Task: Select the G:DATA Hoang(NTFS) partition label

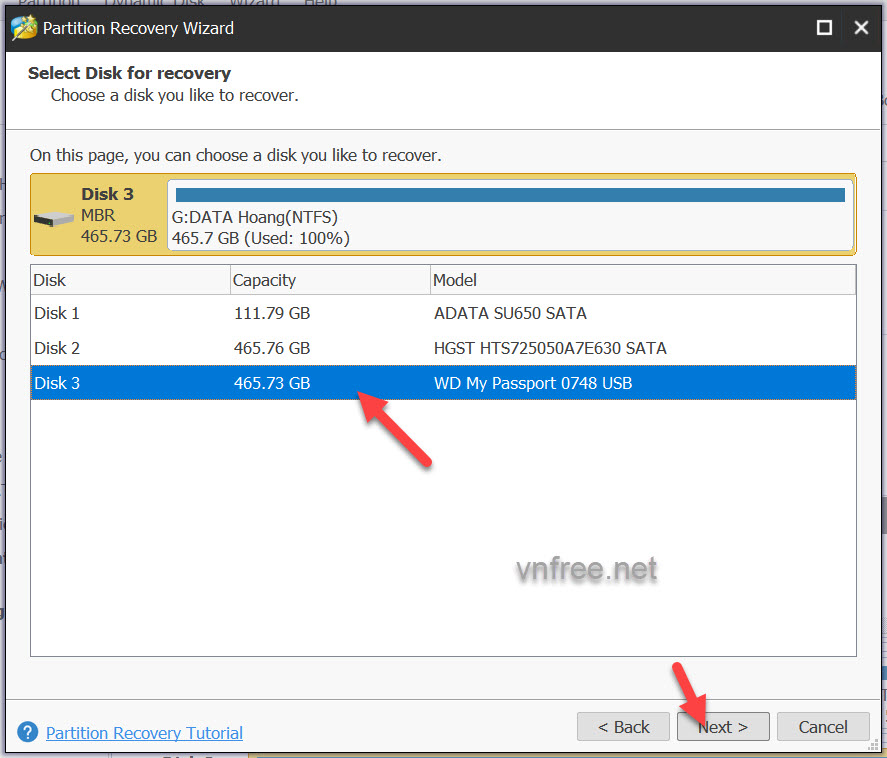Action: coord(255,217)
